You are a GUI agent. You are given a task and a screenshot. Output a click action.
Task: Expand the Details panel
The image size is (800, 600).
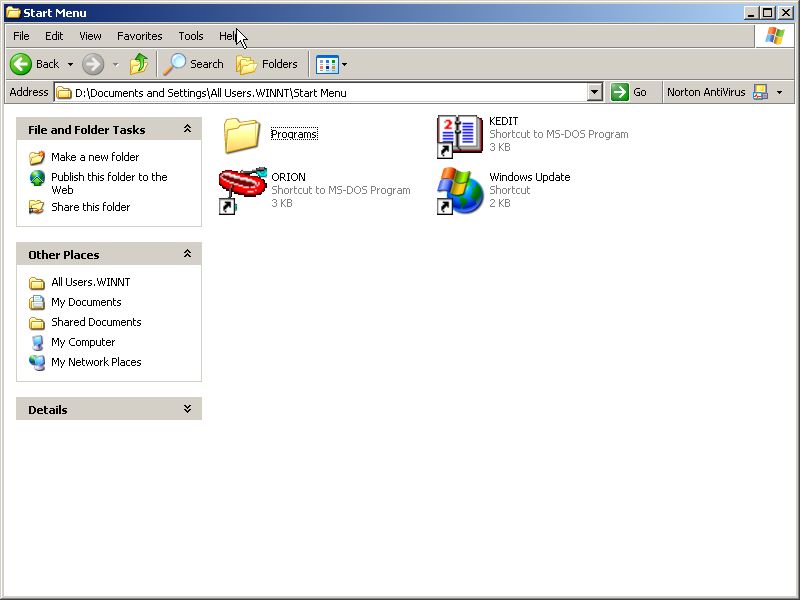187,409
